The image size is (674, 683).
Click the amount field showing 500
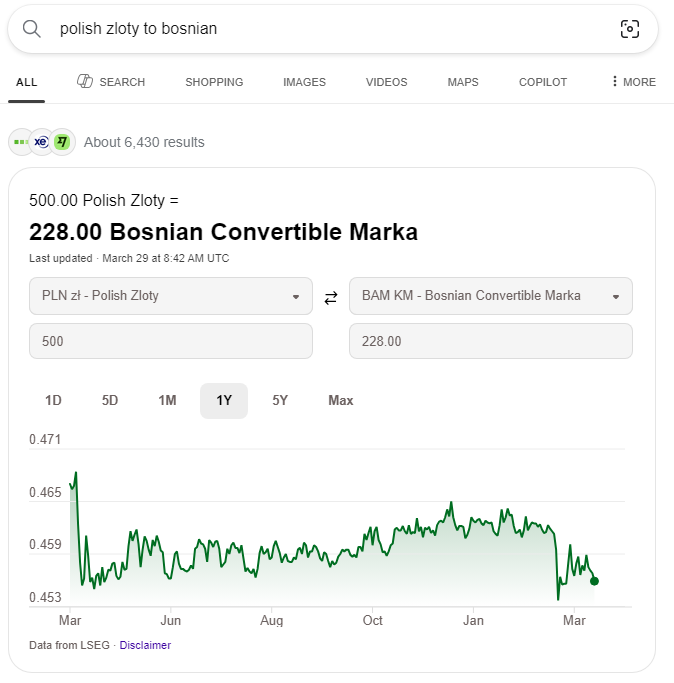pyautogui.click(x=171, y=341)
